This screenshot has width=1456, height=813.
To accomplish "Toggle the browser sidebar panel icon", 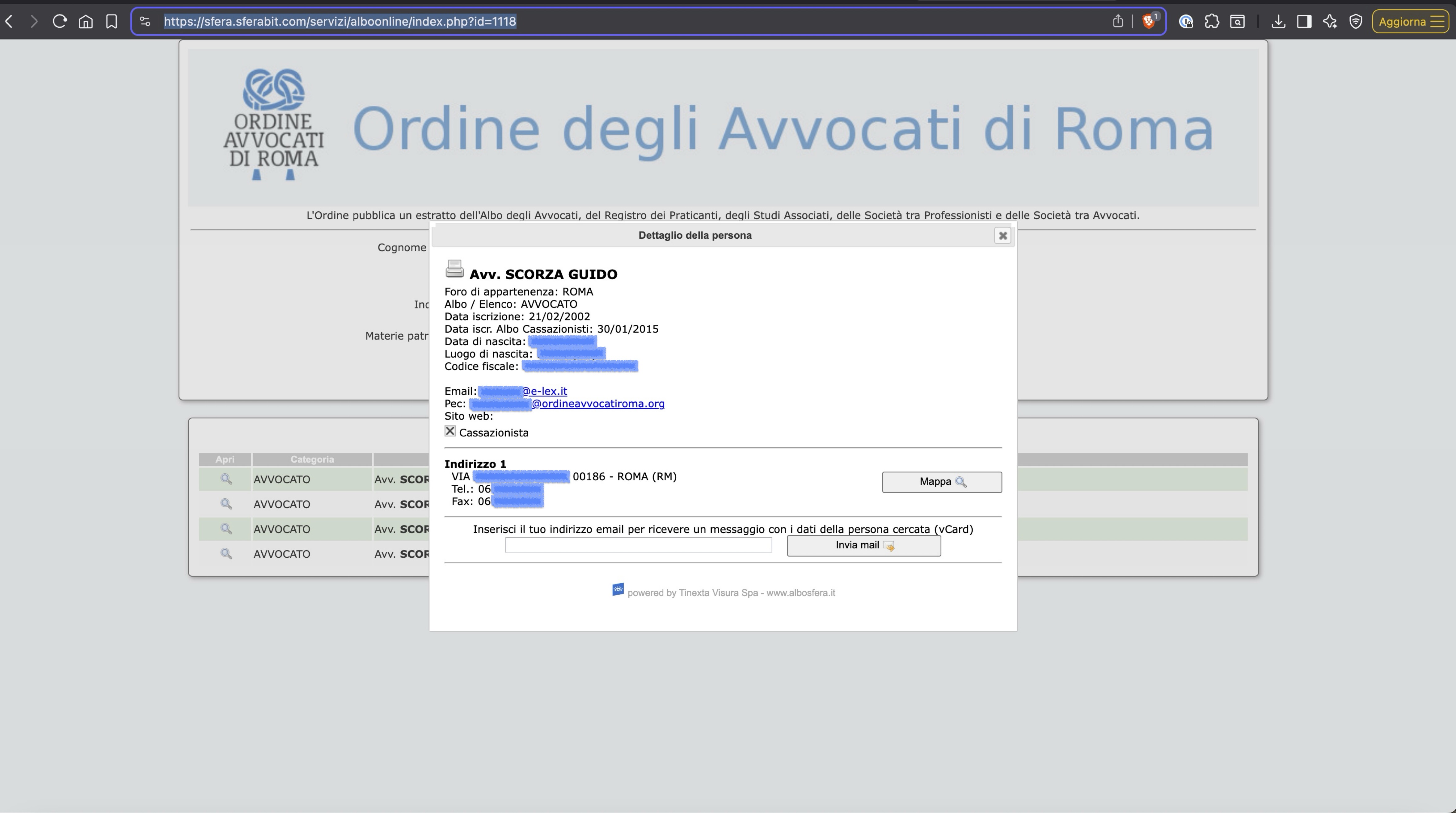I will (x=1304, y=22).
